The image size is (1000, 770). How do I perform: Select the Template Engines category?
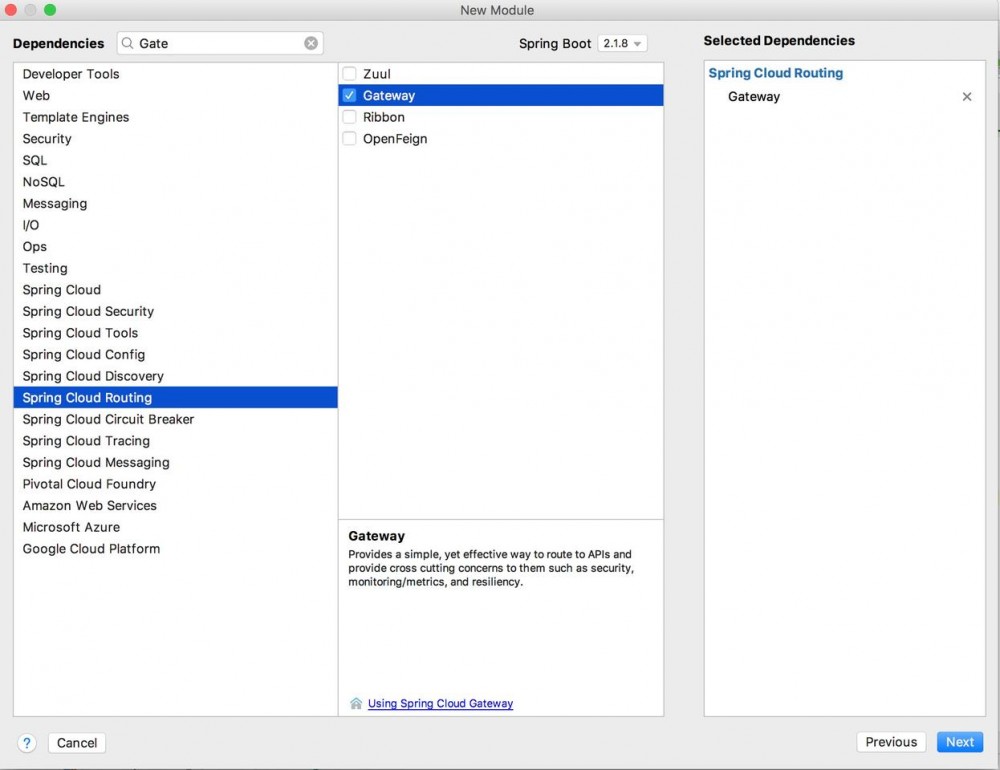175,117
